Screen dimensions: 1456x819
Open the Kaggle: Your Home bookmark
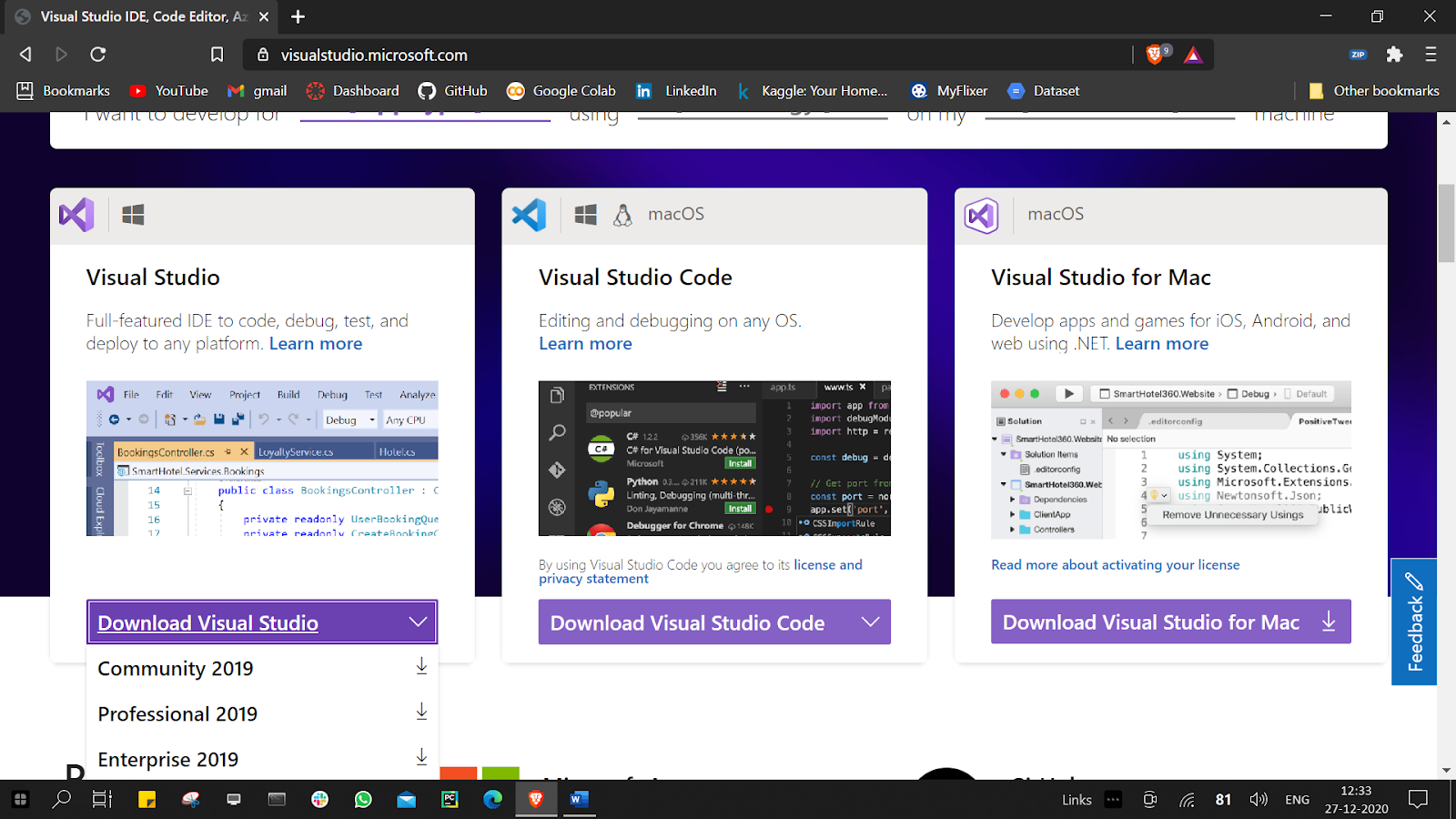(812, 91)
